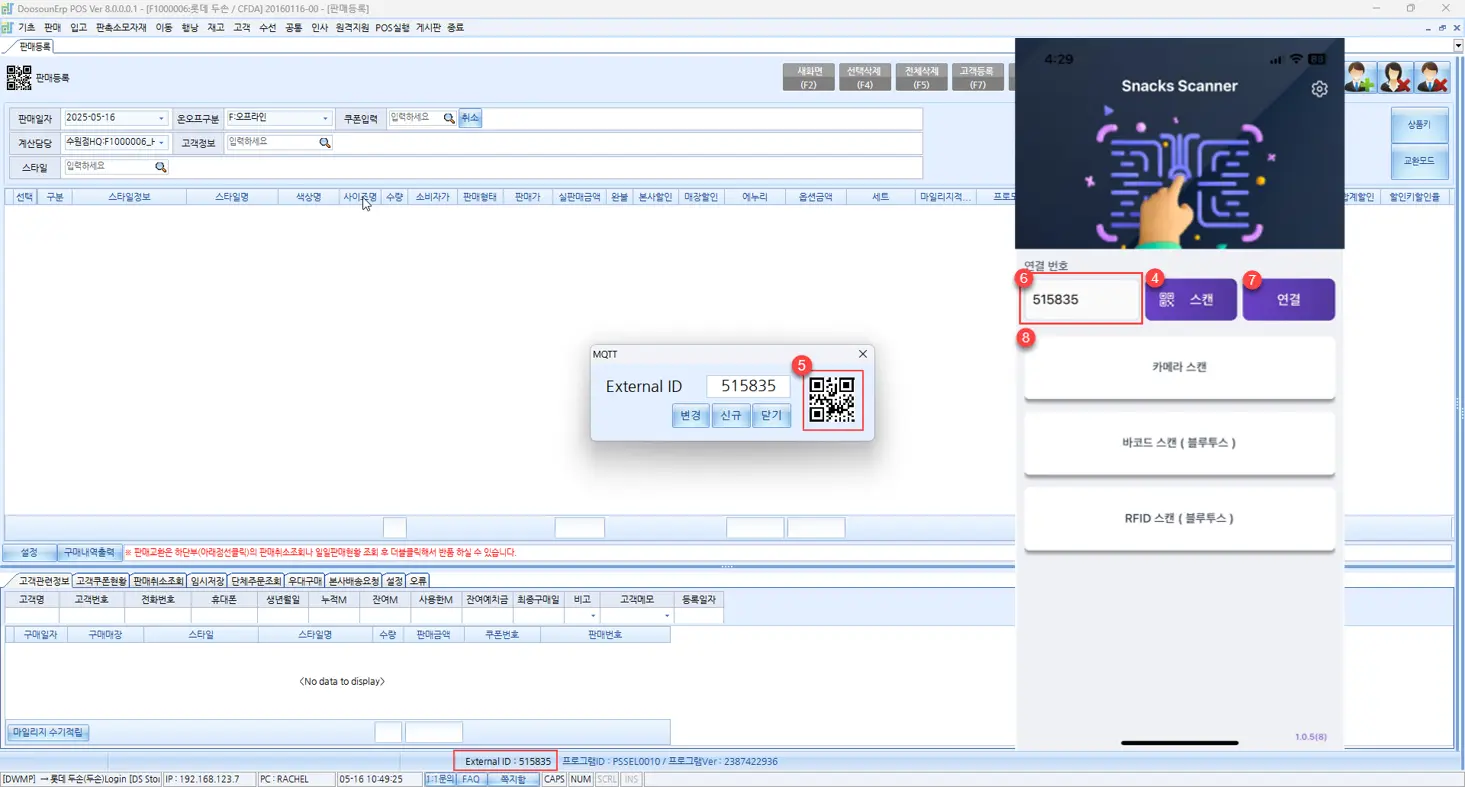Click the 쿠폰입력 text field

[415, 118]
